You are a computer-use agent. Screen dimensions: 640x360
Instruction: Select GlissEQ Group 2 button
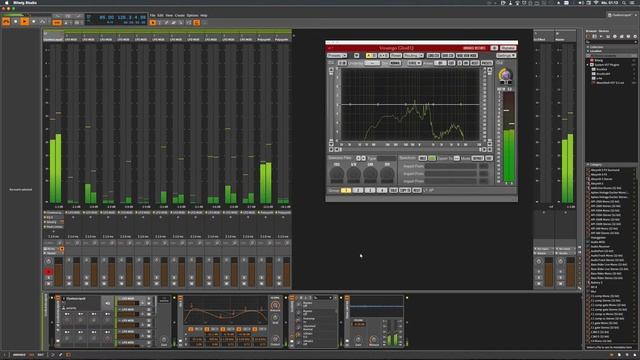(x=358, y=190)
